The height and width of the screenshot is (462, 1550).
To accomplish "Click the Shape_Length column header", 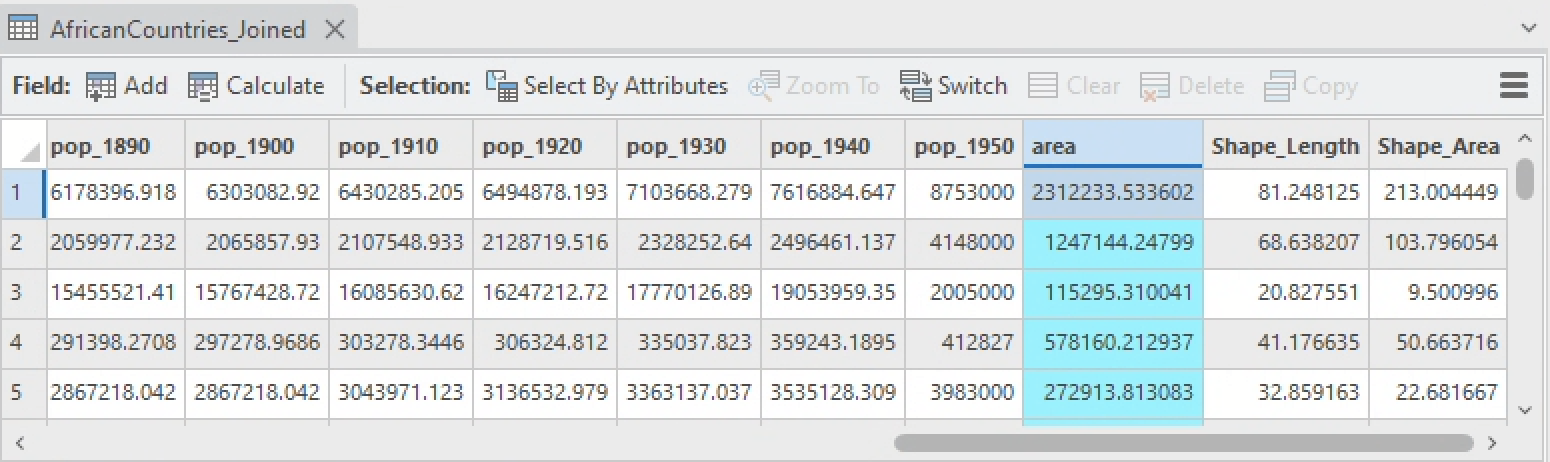I will click(1284, 147).
